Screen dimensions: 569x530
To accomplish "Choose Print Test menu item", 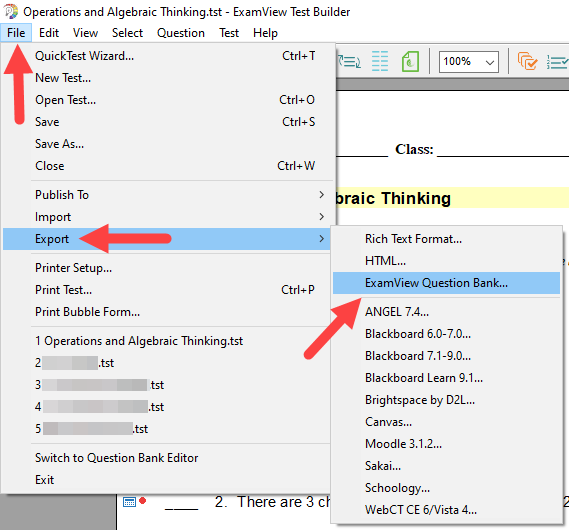I will (x=168, y=290).
